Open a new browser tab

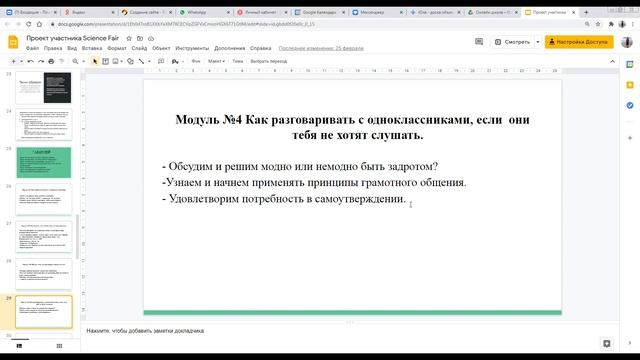pos(586,12)
